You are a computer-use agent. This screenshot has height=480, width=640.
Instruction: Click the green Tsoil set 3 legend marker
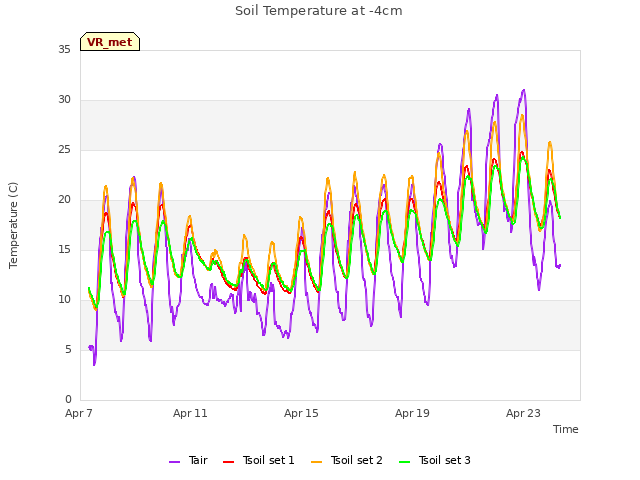[x=405, y=462]
